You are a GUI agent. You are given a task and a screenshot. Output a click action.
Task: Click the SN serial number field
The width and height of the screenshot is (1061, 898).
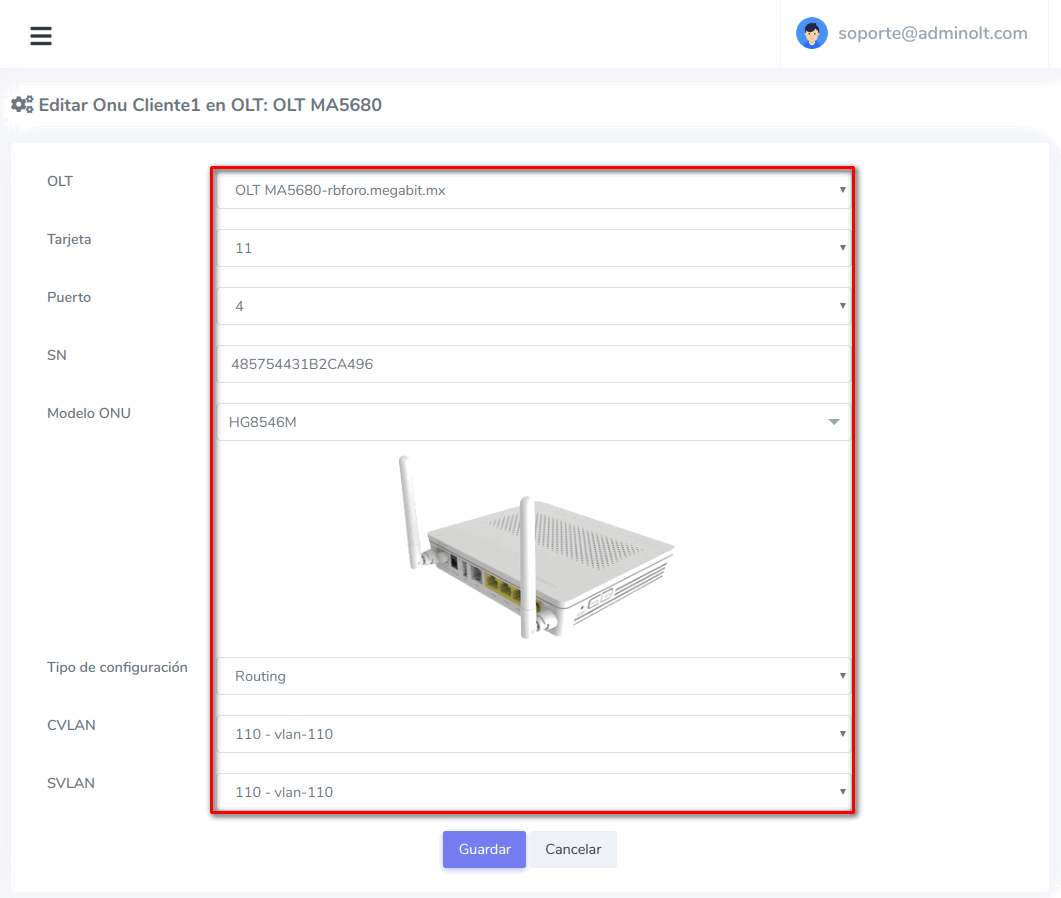click(533, 364)
